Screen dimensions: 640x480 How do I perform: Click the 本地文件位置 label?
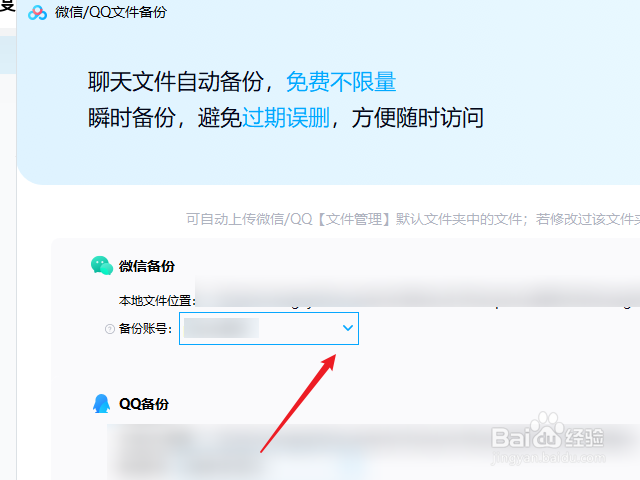pos(157,301)
